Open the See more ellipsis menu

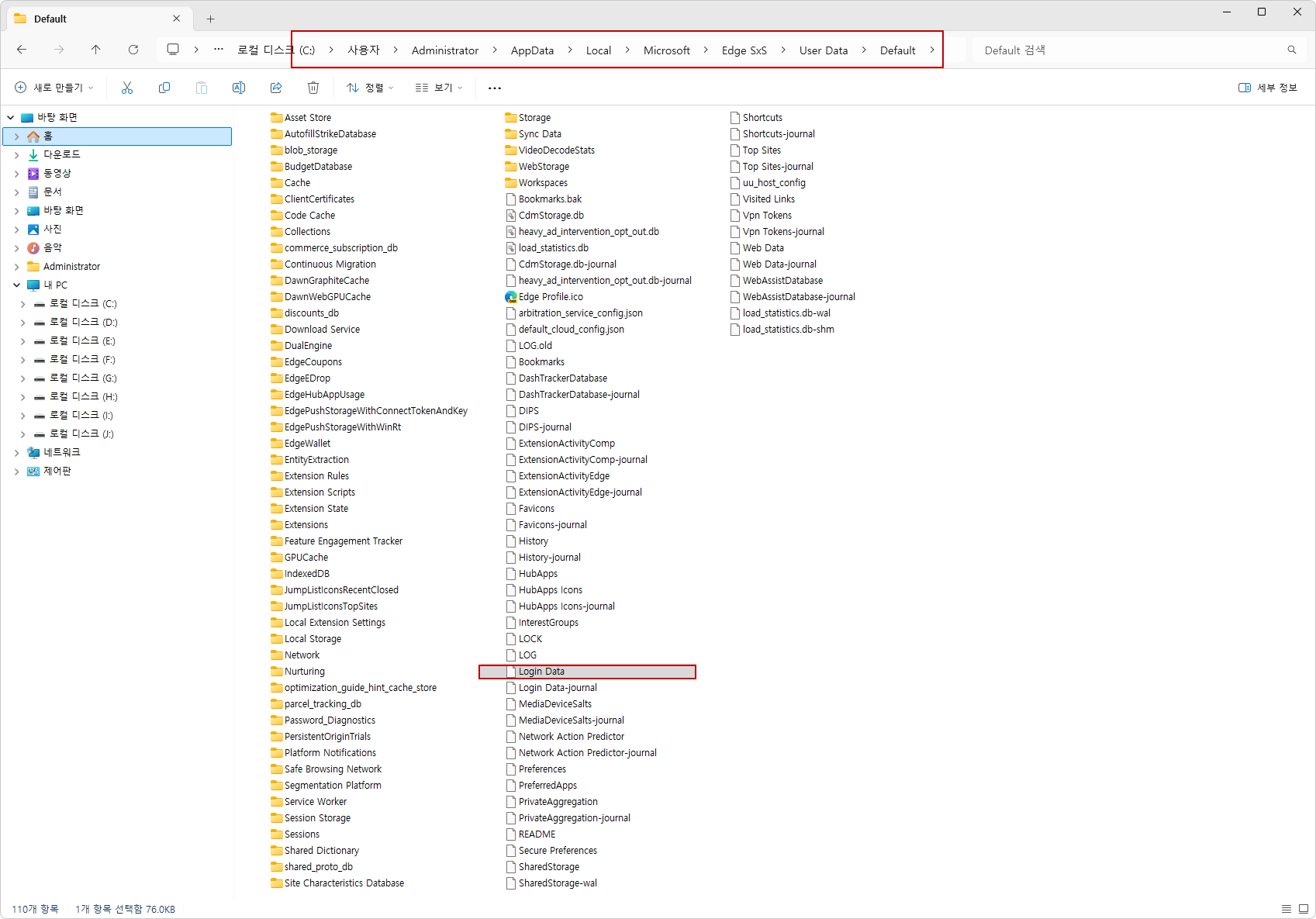[x=495, y=88]
